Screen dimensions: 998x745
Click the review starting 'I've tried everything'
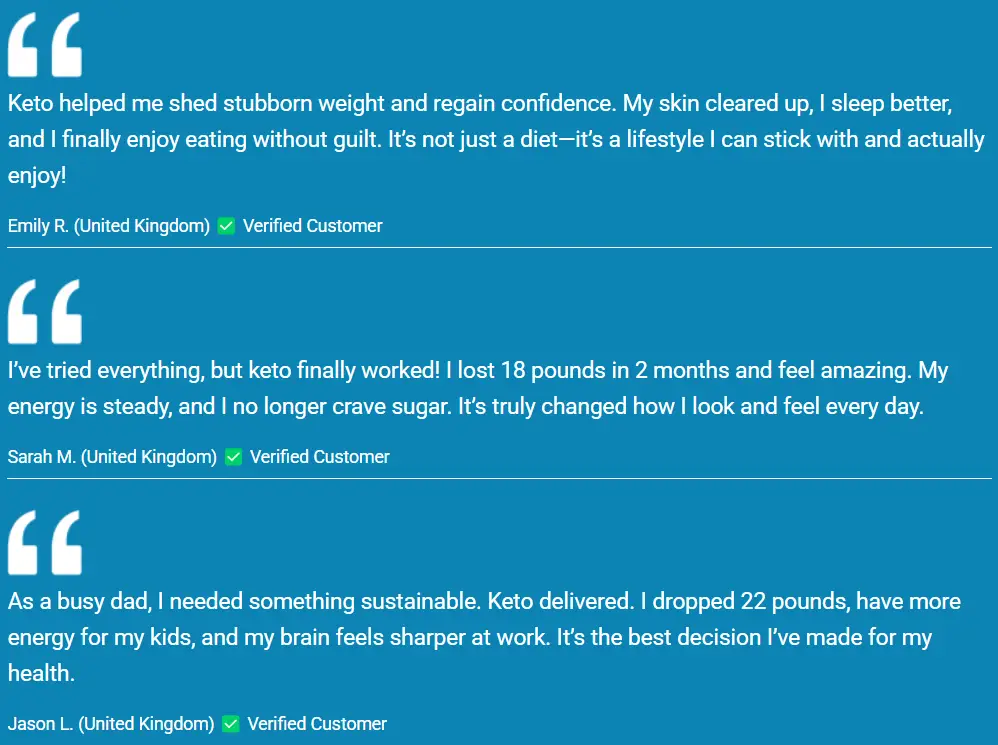[478, 388]
